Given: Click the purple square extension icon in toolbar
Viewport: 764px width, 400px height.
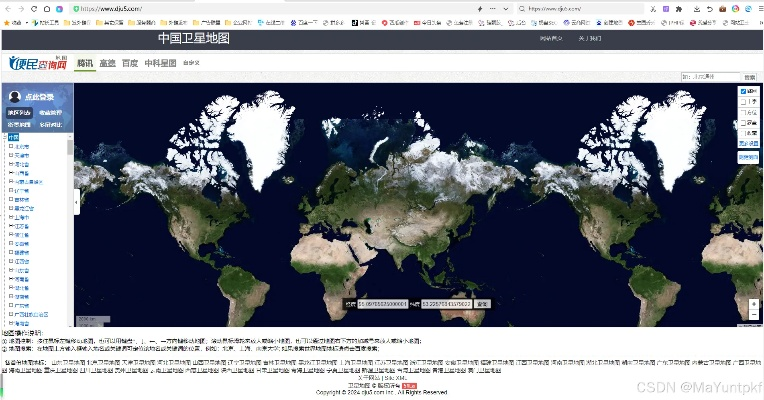Looking at the screenshot, I should (x=666, y=9).
